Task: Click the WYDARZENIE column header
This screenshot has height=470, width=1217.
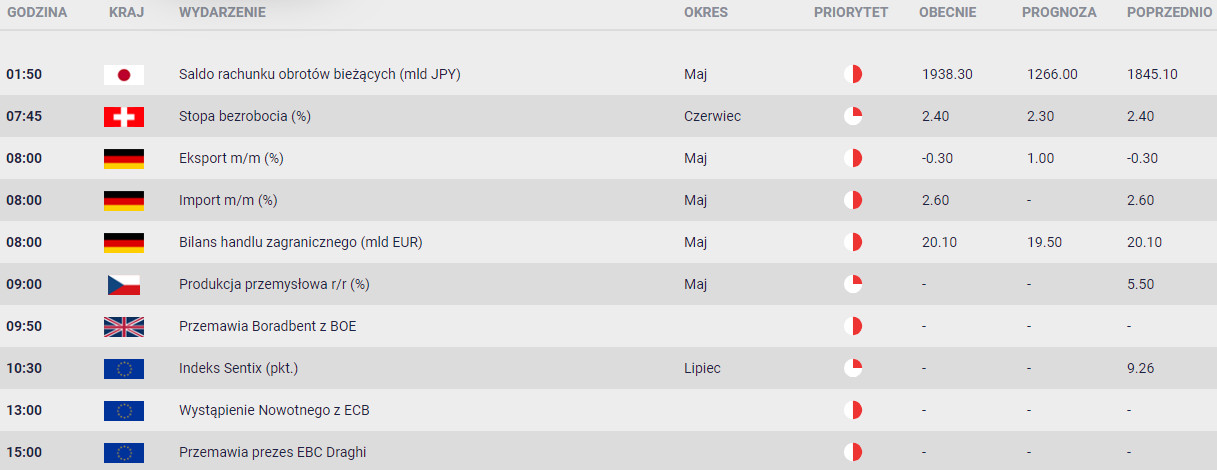Action: click(x=222, y=13)
